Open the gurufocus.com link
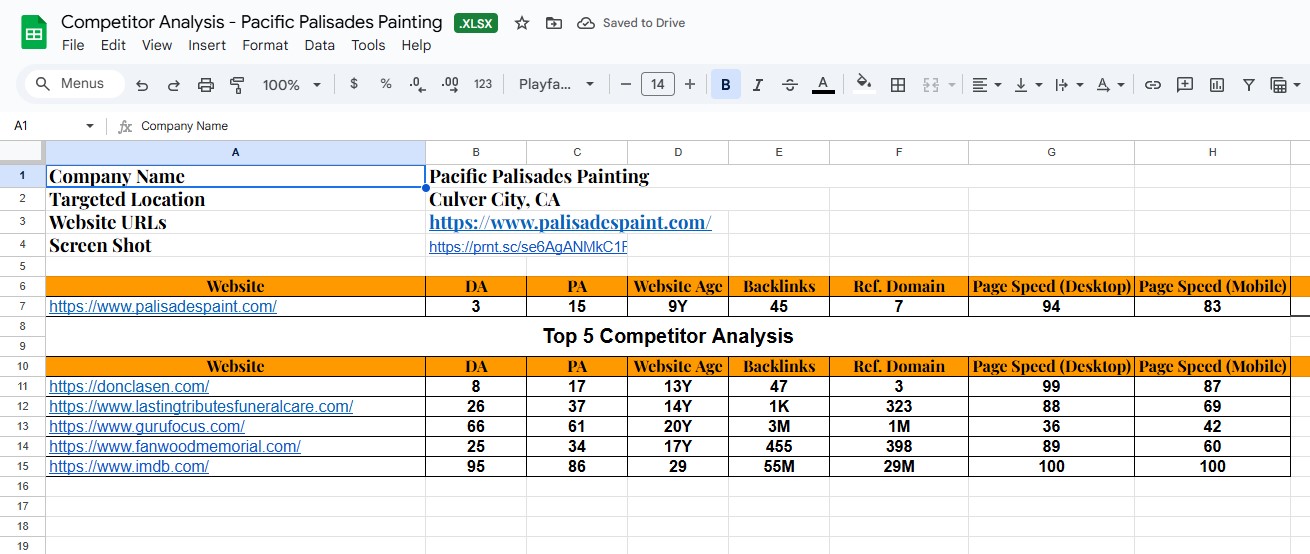This screenshot has width=1310, height=554. click(147, 426)
